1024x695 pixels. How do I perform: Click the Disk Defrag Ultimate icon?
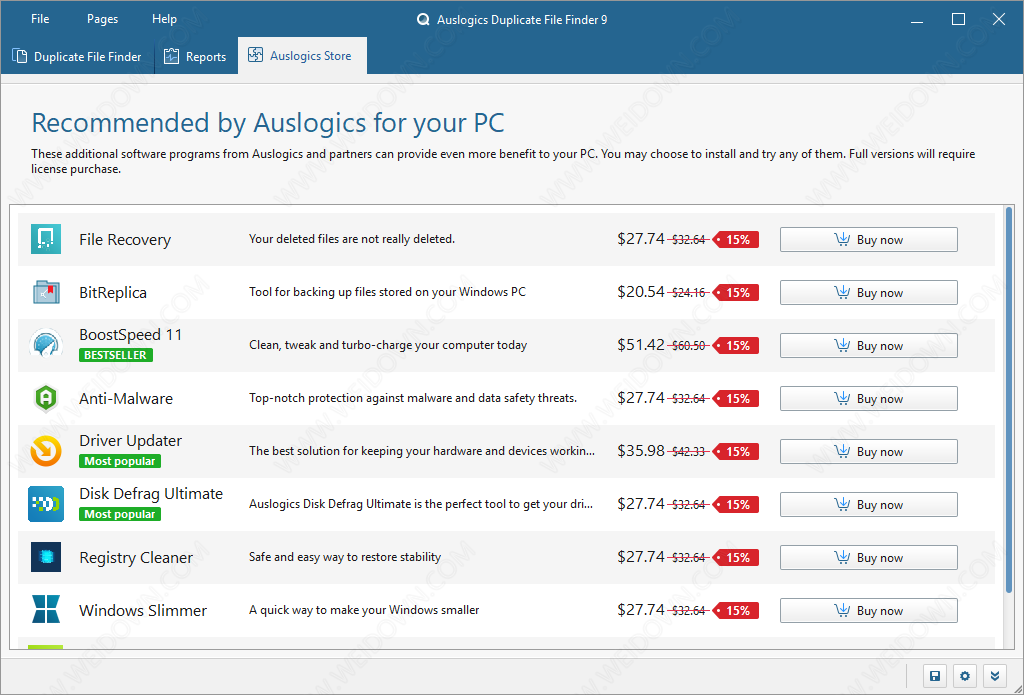[x=46, y=504]
